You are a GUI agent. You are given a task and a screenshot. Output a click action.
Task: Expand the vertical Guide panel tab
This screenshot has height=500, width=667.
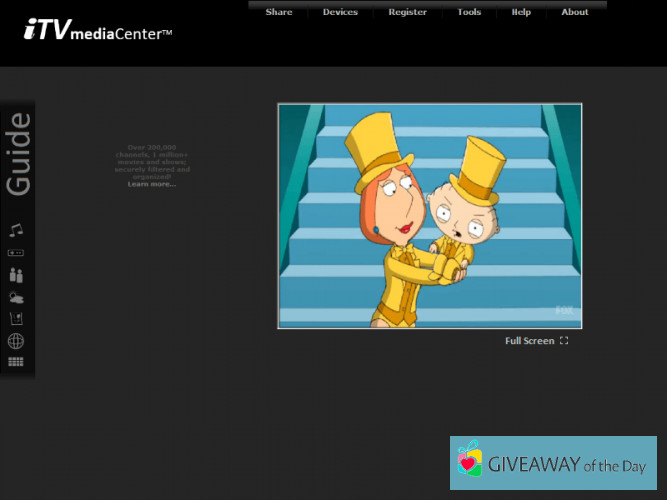point(18,154)
